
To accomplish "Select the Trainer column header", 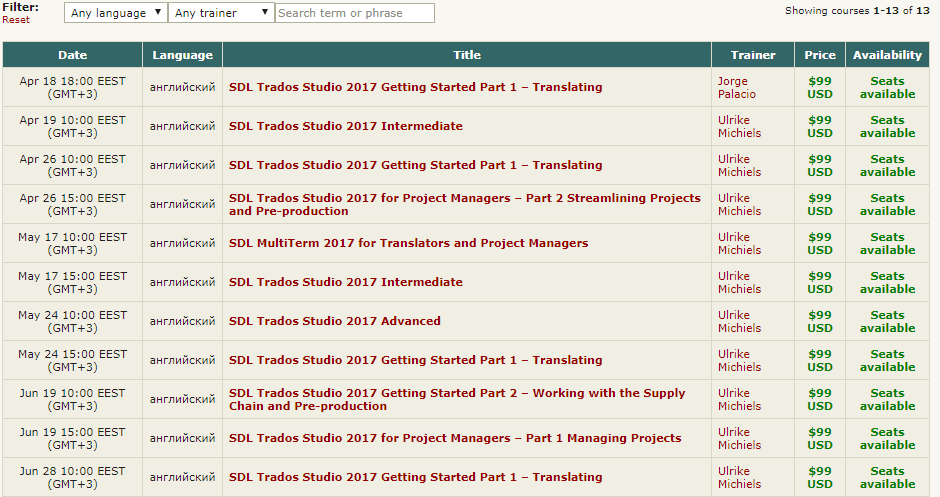I will (753, 55).
